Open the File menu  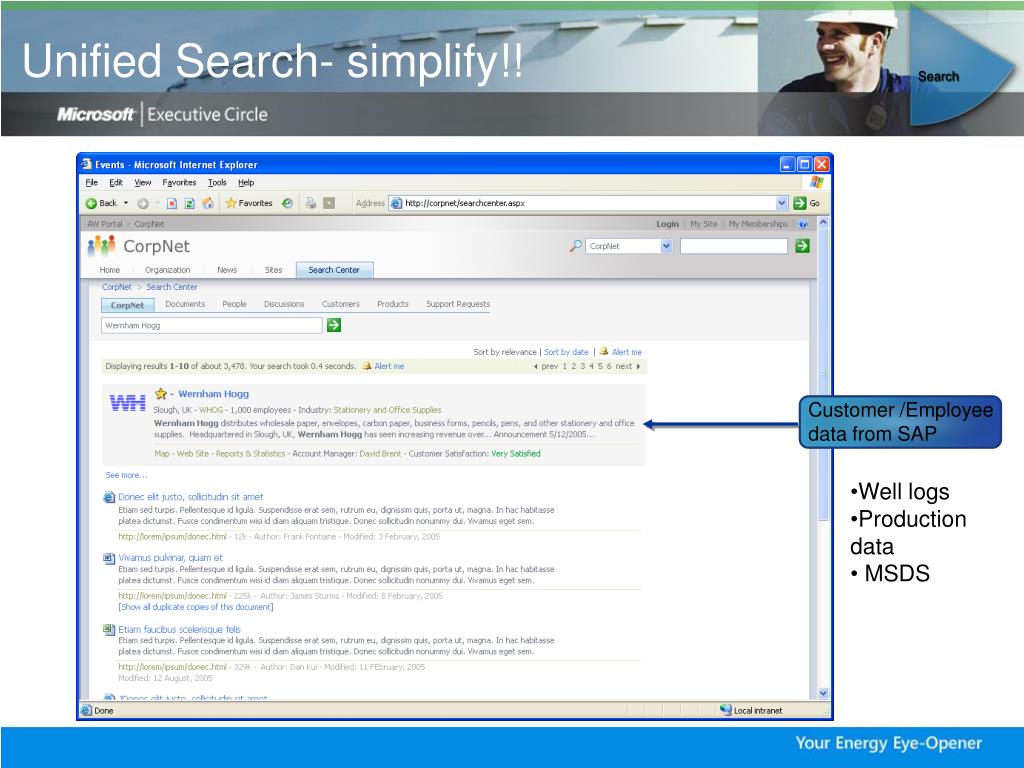coord(91,183)
